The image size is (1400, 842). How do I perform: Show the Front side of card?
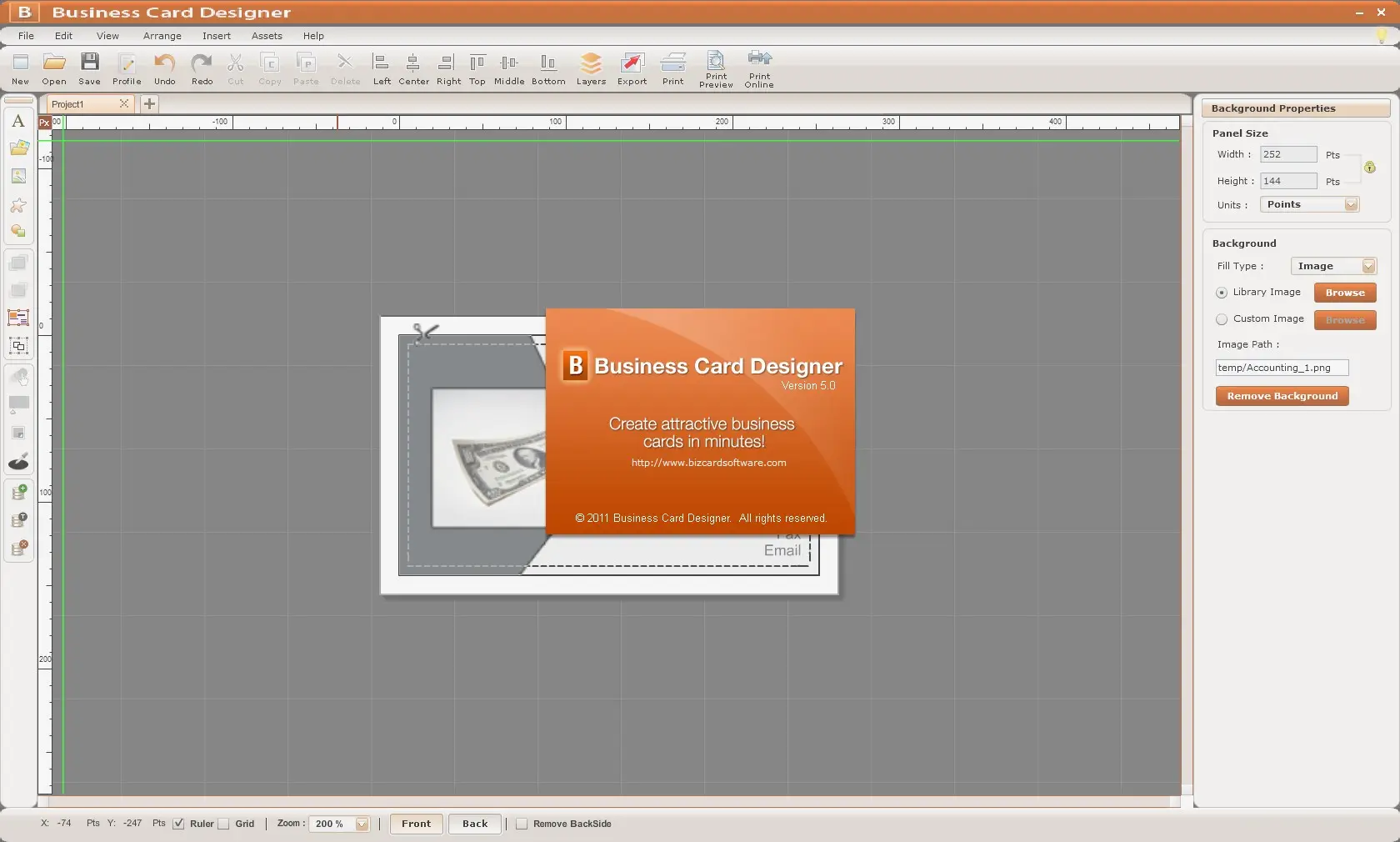point(416,824)
